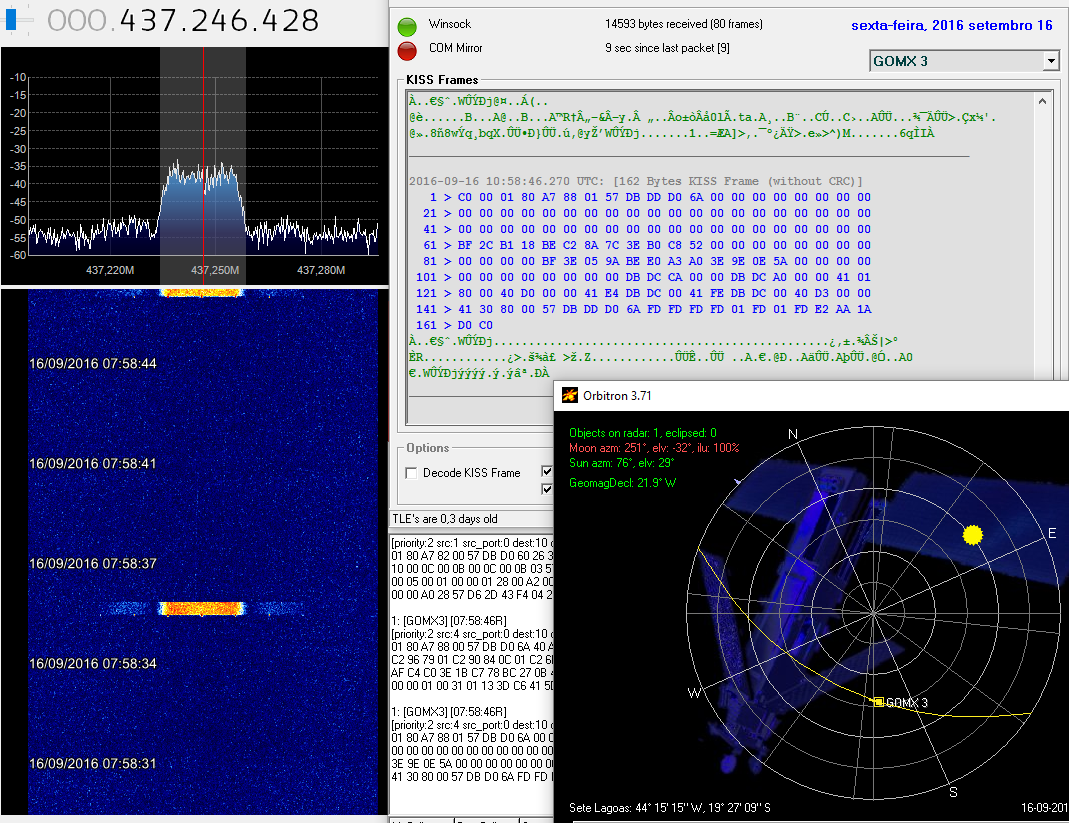Screen dimensions: 1069x823
Task: Click the yellow Sun marker on radar
Action: point(971,535)
